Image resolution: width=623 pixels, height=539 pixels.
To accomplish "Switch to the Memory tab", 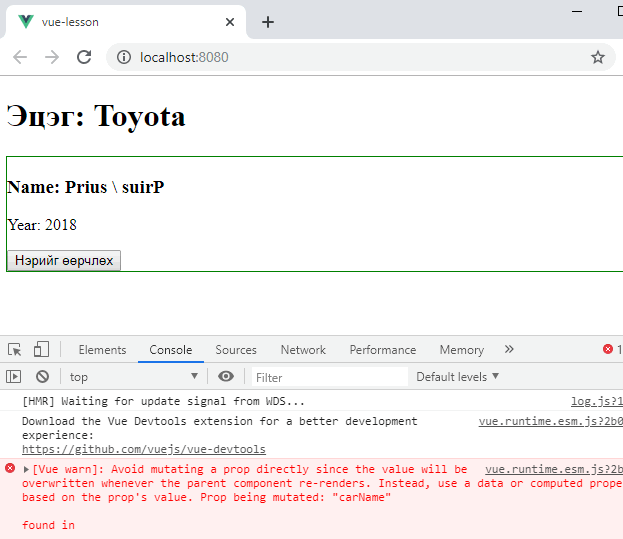I will pos(462,350).
